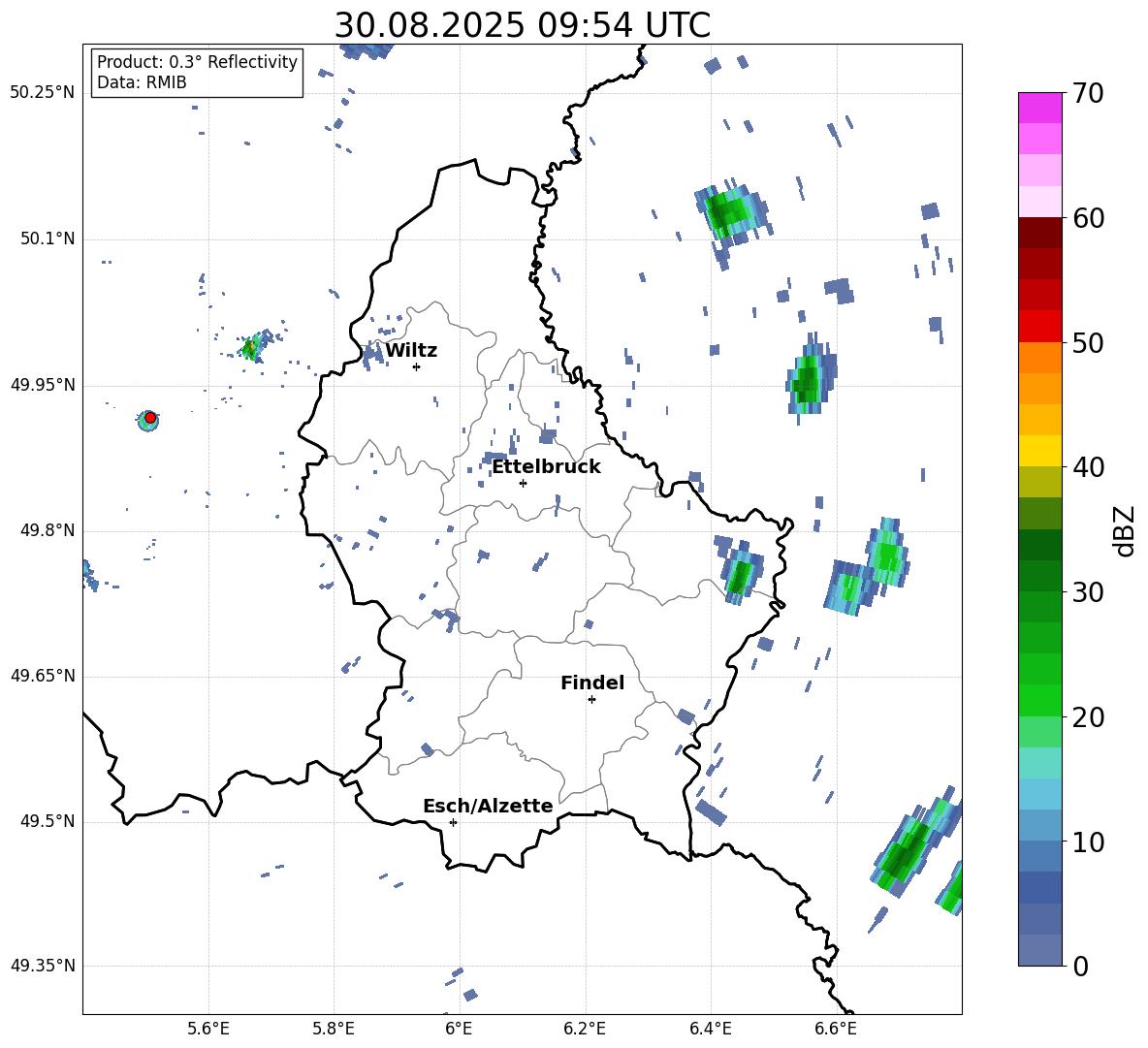Click the 5.8°E longitude label

pos(334,1029)
